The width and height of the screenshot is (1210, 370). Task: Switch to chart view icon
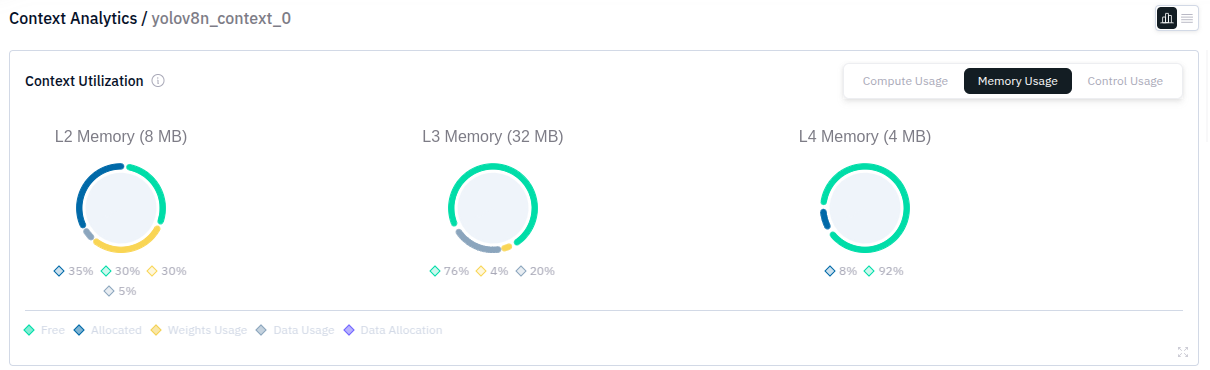click(x=1166, y=18)
